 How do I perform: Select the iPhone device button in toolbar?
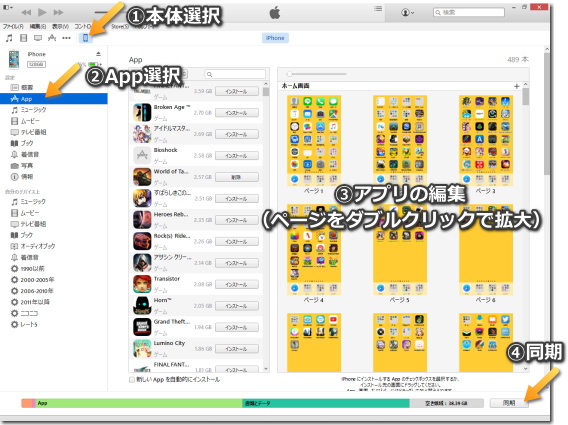tap(85, 38)
